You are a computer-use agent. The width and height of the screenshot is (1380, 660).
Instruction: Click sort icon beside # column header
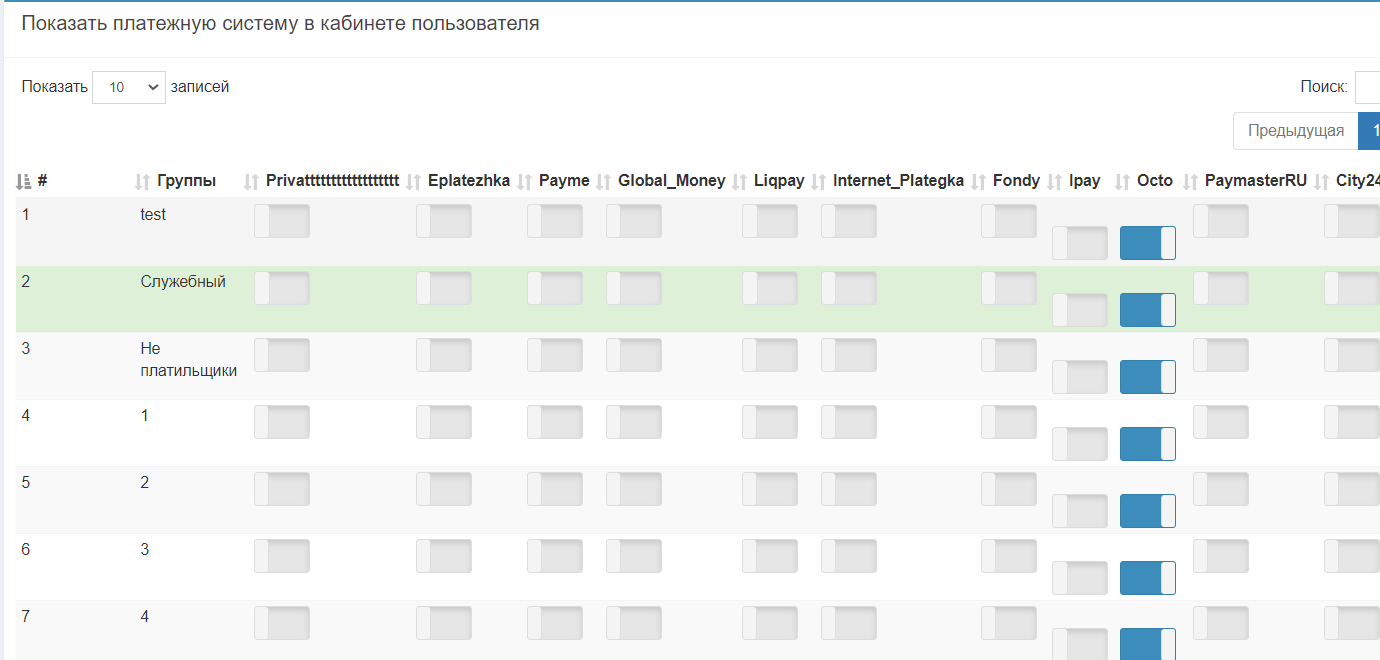[x=24, y=181]
